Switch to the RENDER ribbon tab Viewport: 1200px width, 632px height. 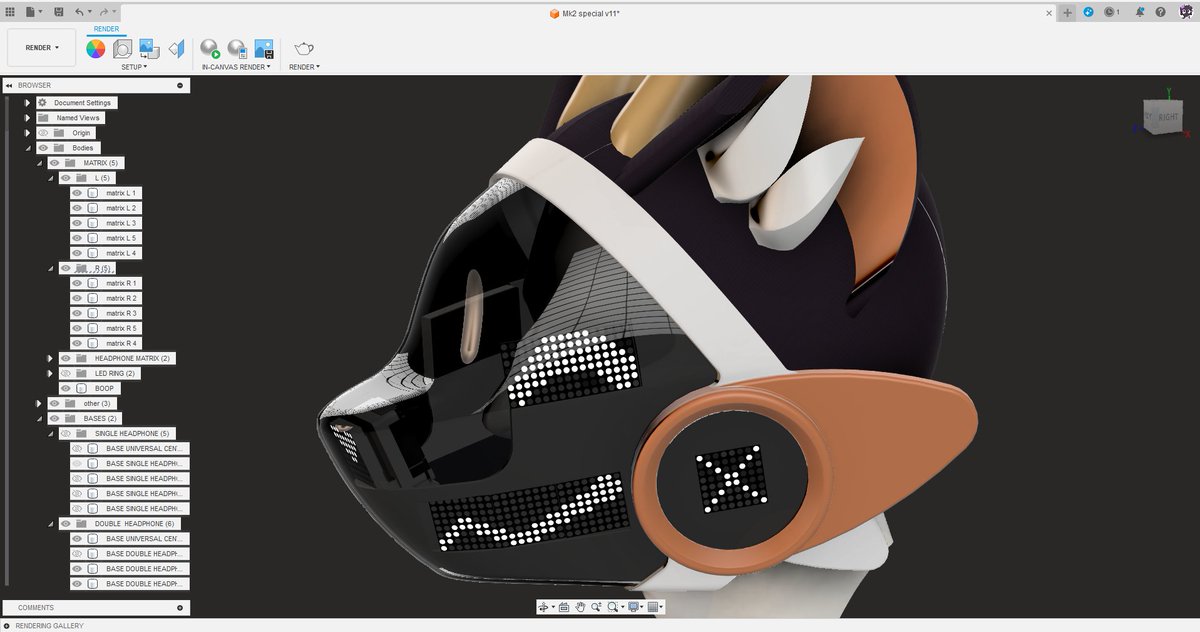pos(106,29)
